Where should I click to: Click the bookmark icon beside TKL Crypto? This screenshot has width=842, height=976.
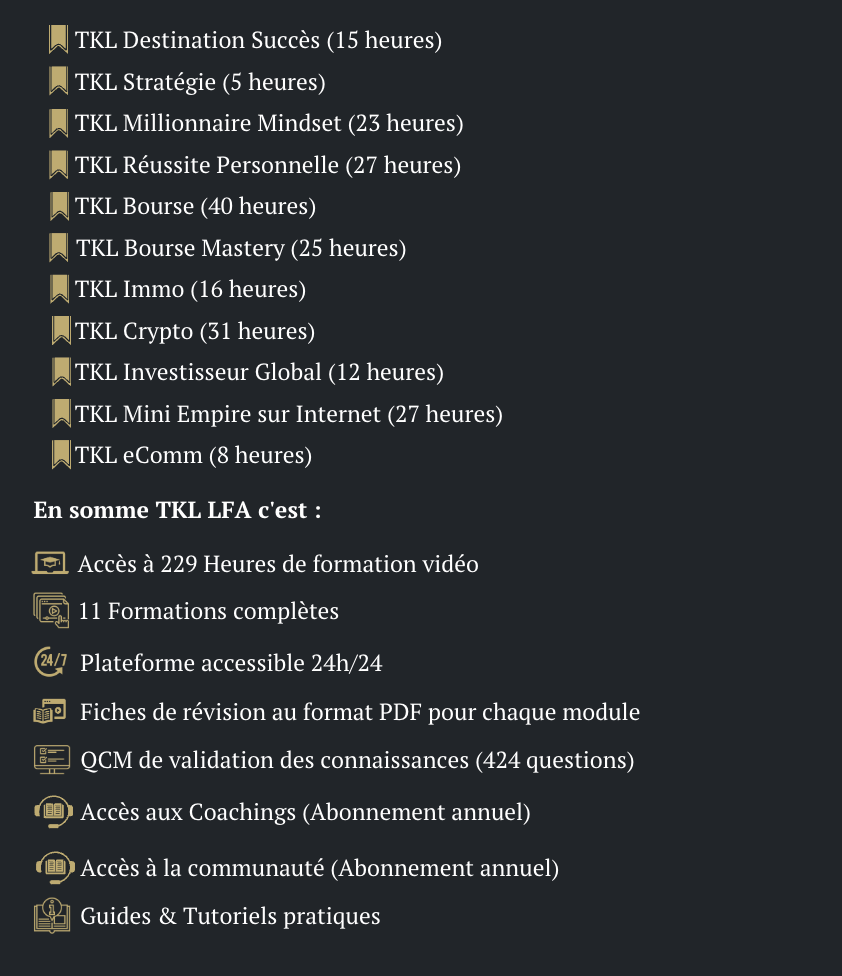coord(61,331)
